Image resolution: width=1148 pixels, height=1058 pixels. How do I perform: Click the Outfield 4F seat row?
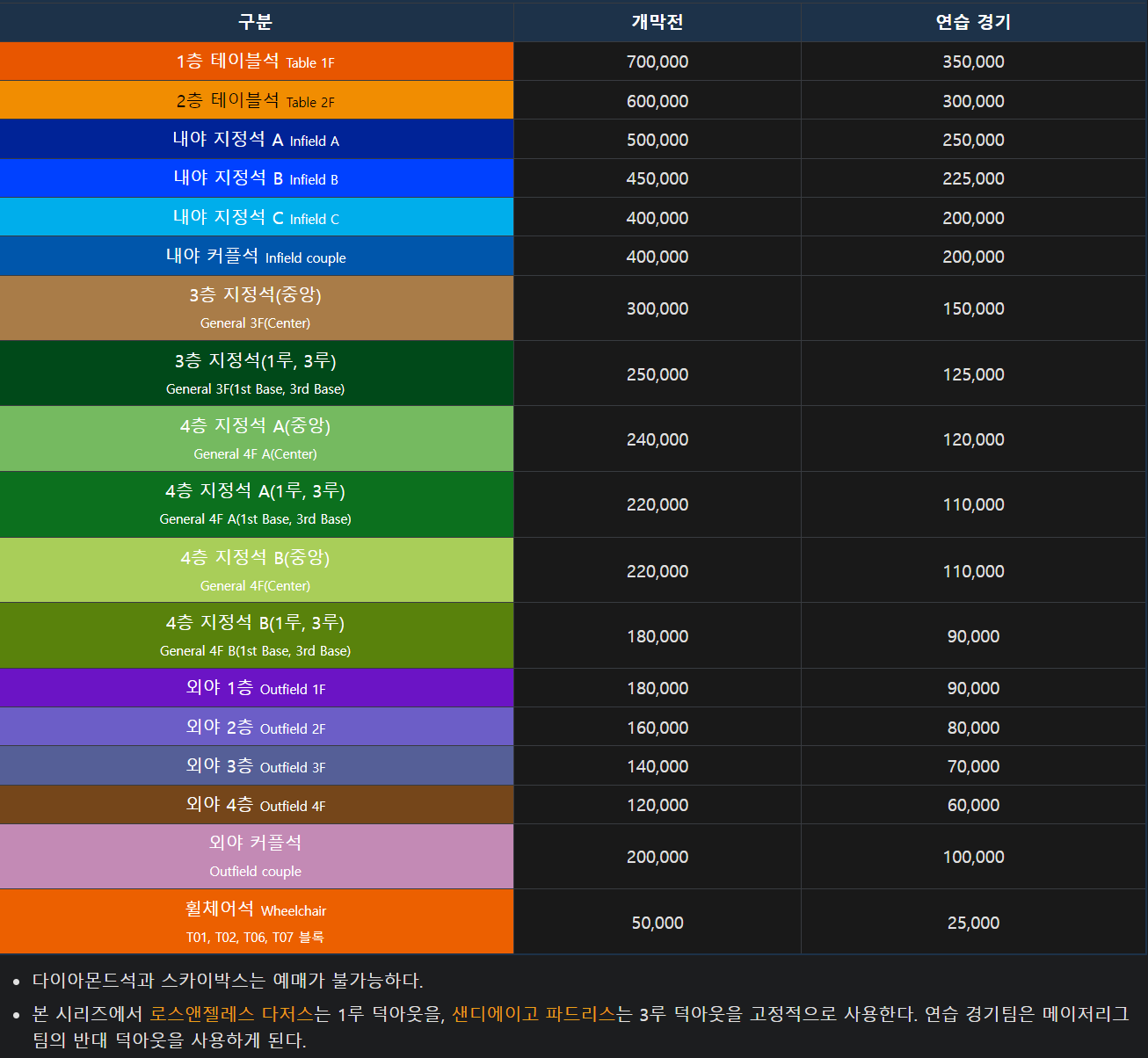click(x=256, y=804)
